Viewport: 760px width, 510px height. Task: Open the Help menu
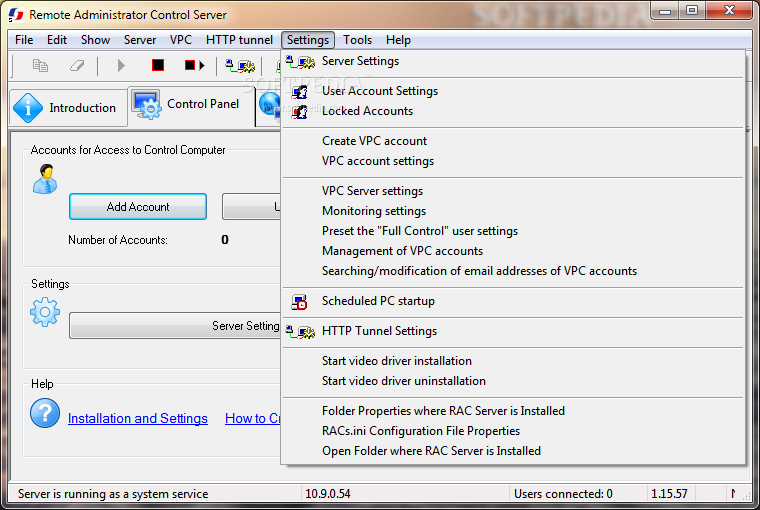398,40
